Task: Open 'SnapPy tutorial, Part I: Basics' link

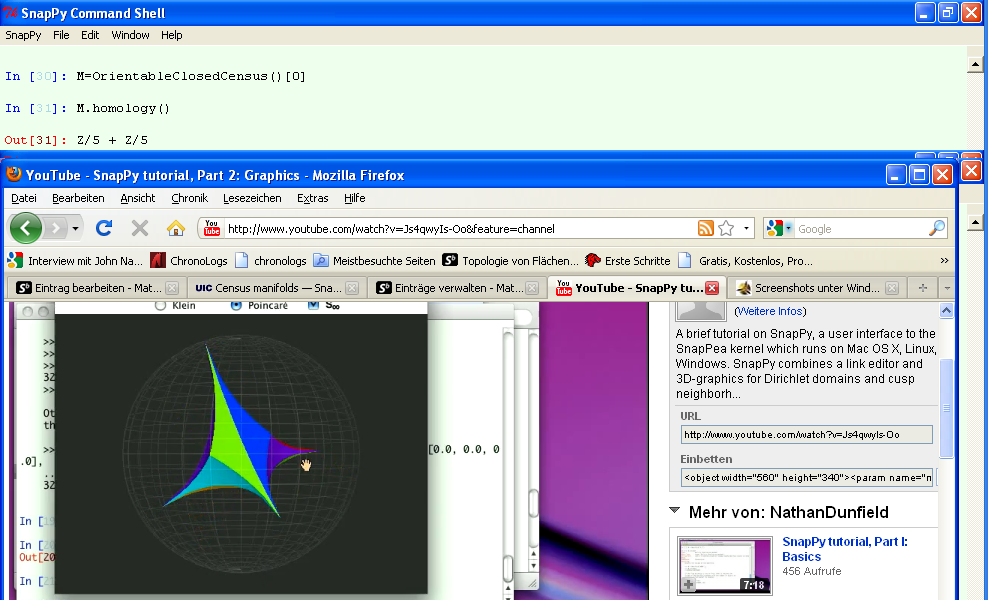Action: point(844,549)
